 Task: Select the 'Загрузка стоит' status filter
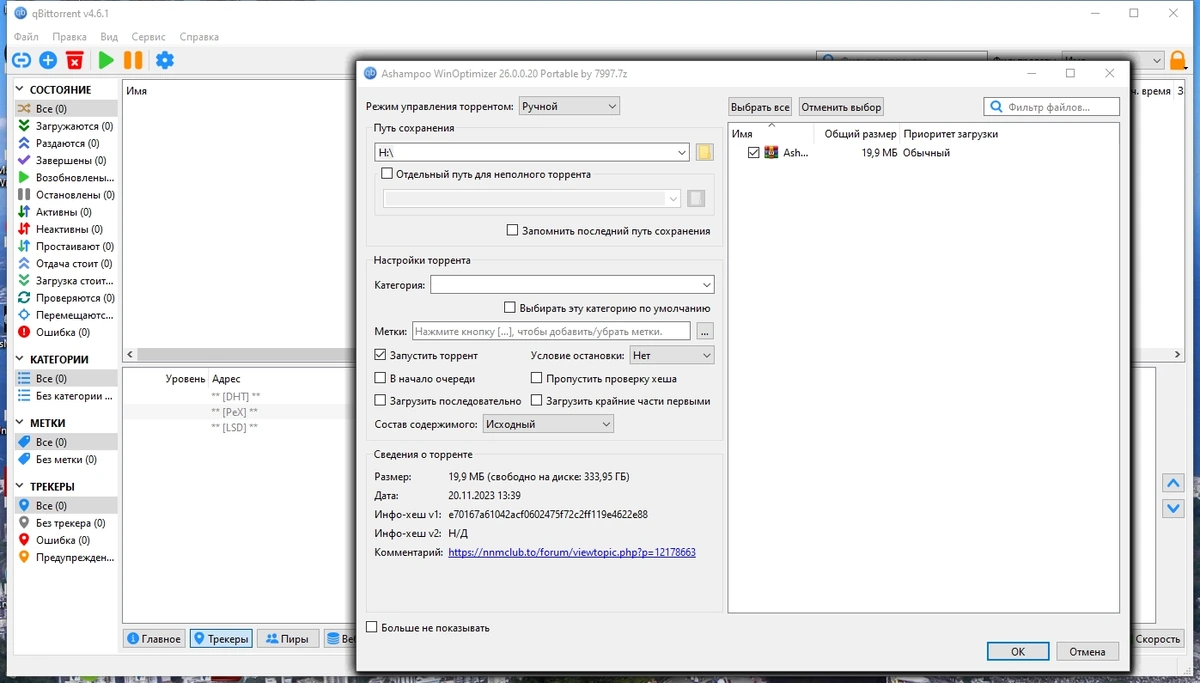pyautogui.click(x=66, y=281)
